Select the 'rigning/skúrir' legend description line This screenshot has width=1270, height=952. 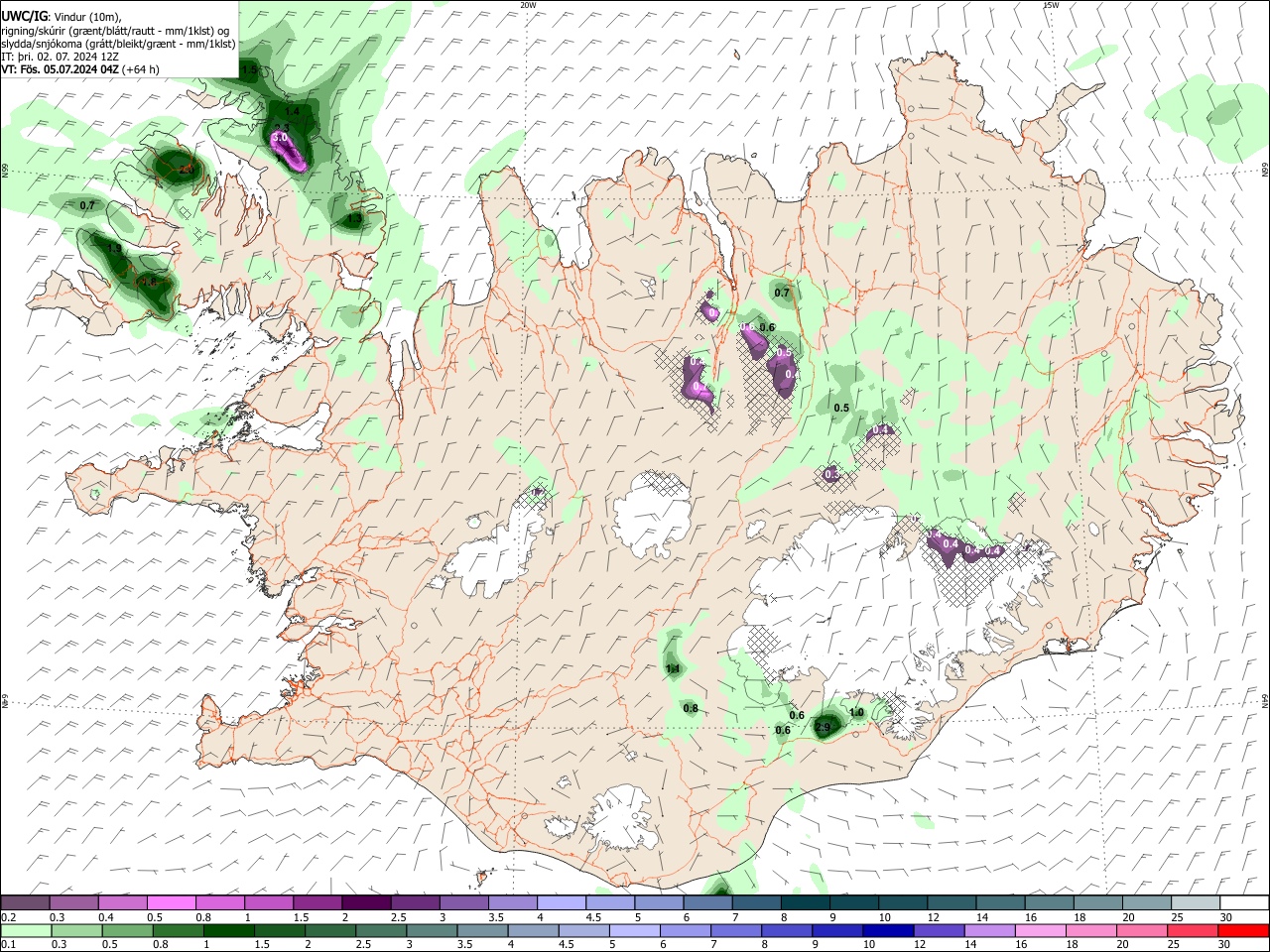tap(115, 31)
